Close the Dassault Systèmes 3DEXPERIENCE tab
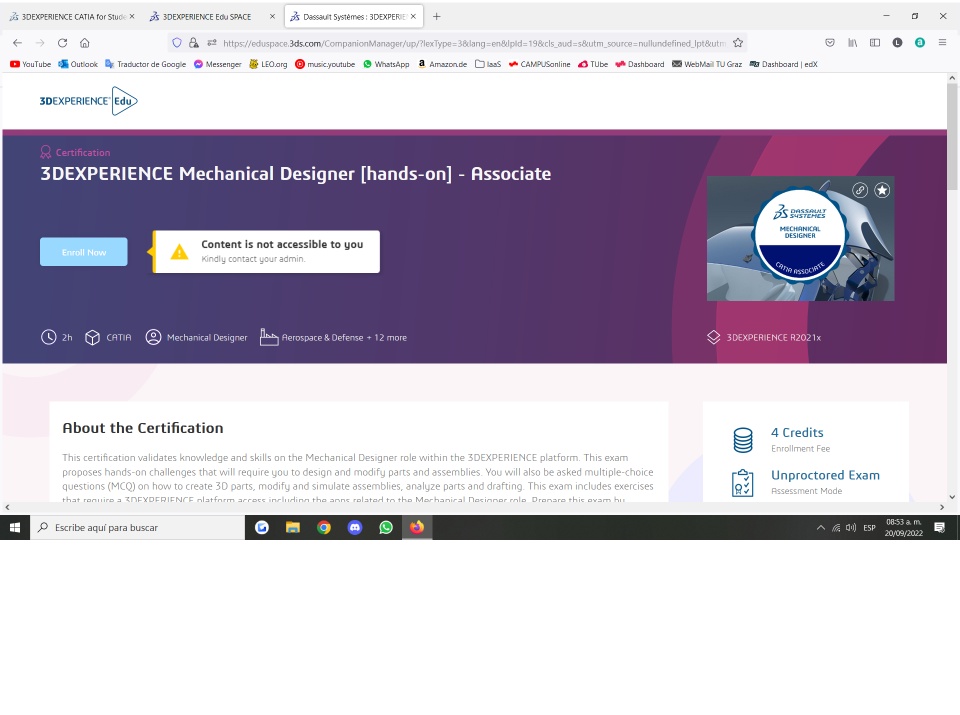 pyautogui.click(x=413, y=17)
